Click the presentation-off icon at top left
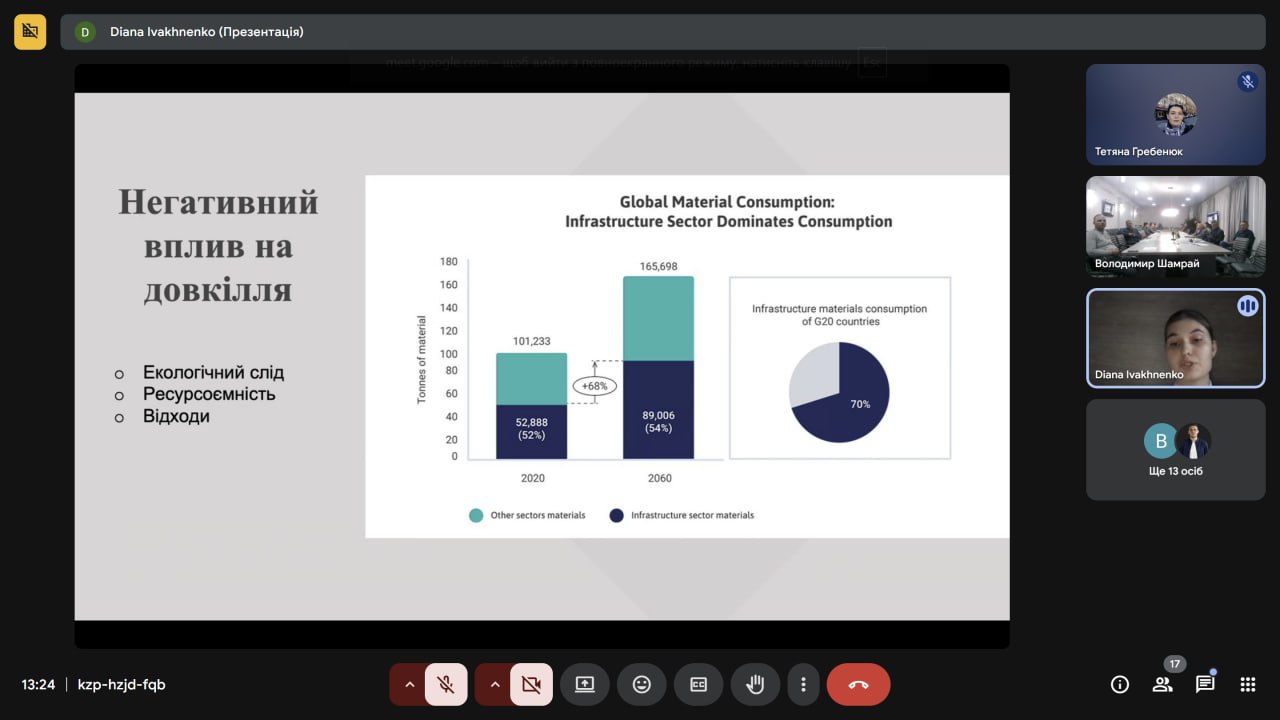This screenshot has height=720, width=1280. (30, 32)
